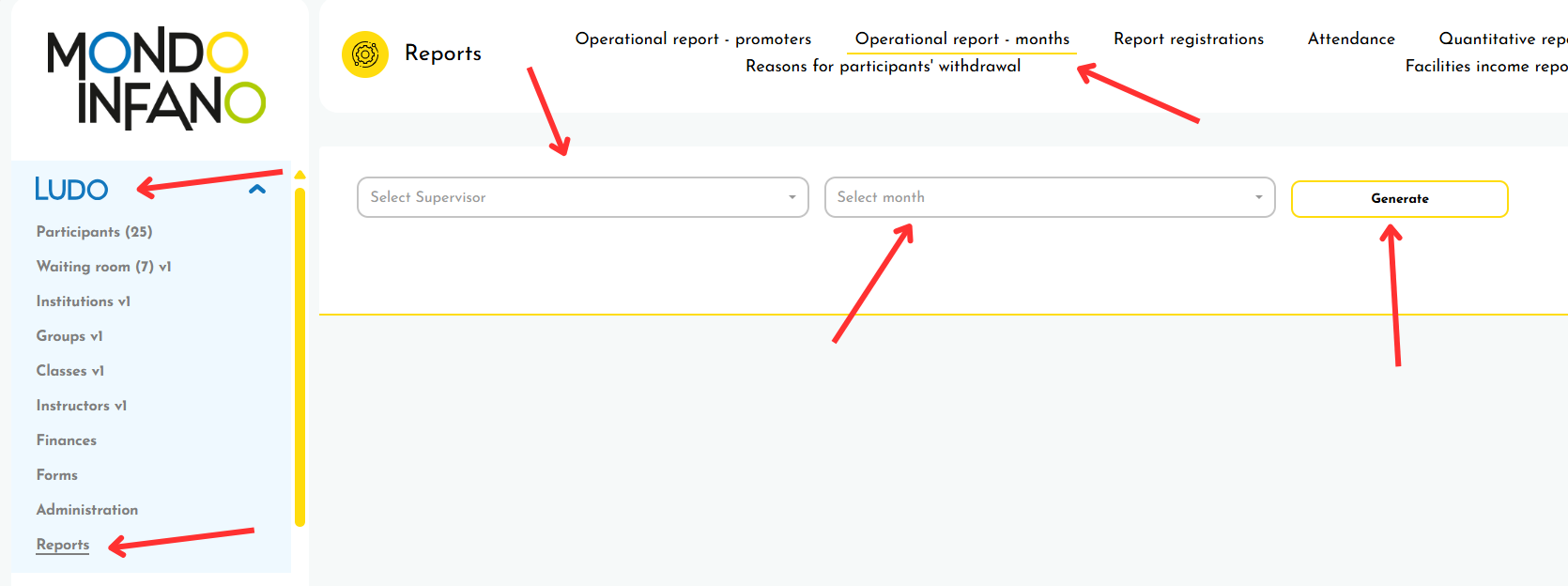Viewport: 1568px width, 586px height.
Task: Open the Quantitative report tab
Action: point(1501,39)
